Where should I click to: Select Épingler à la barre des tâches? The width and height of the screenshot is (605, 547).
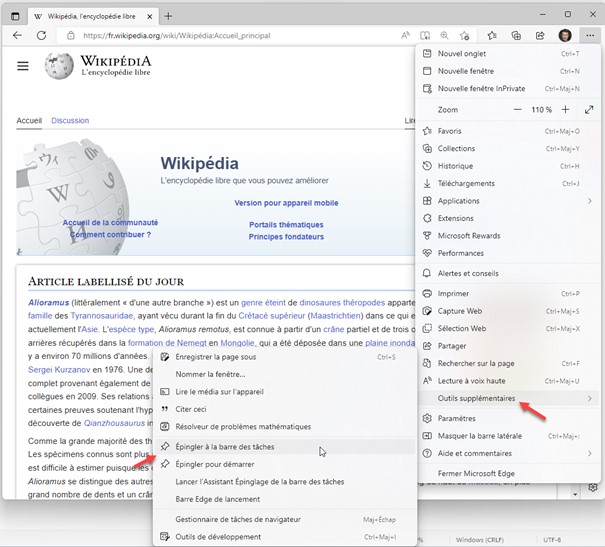click(x=224, y=446)
